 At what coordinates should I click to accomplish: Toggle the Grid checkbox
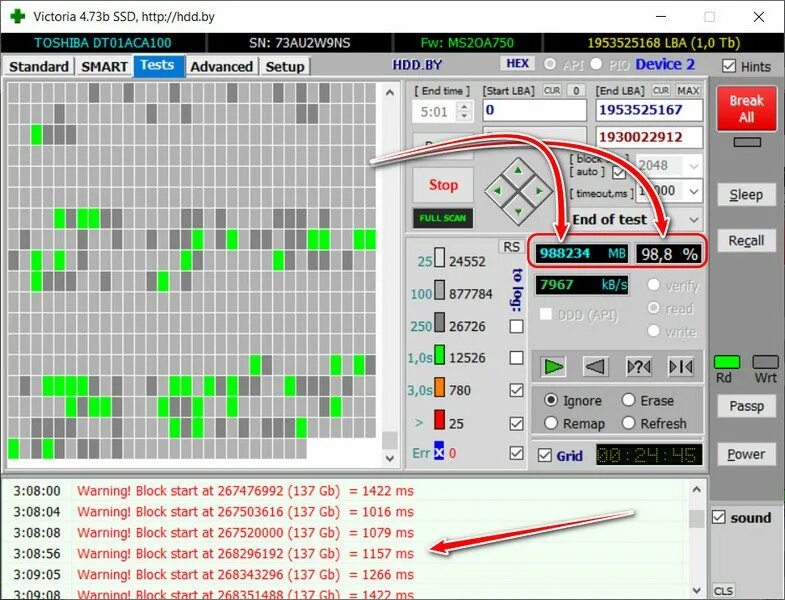(x=545, y=455)
